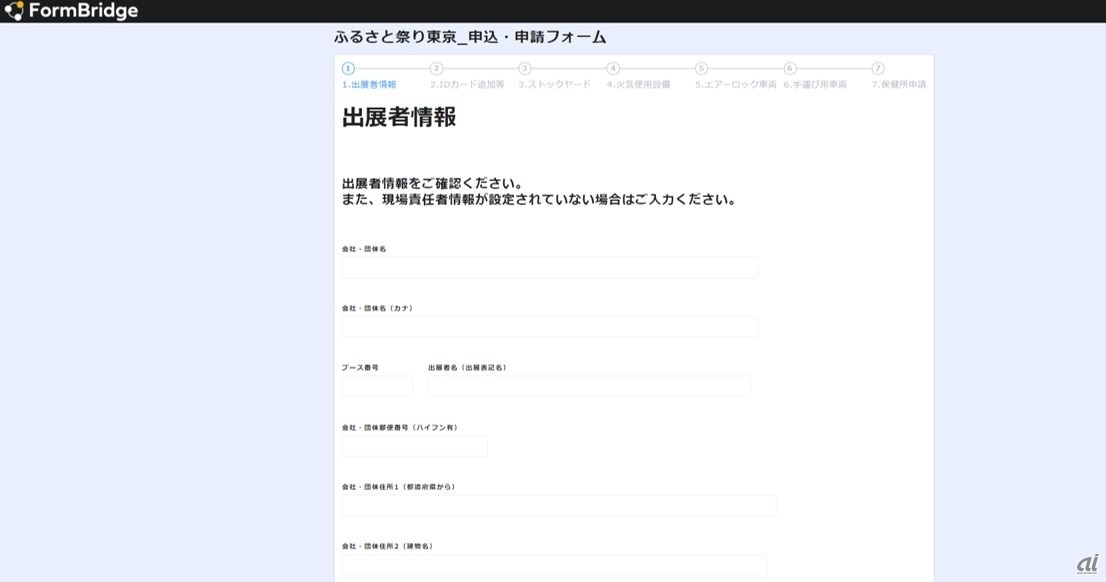Screen dimensions: 1106x582
Task: Focus the 会社・団体住所1 address field
Action: 559,505
